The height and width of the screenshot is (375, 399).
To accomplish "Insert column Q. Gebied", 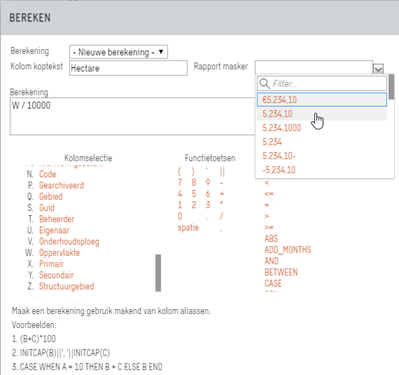I will pyautogui.click(x=51, y=196).
